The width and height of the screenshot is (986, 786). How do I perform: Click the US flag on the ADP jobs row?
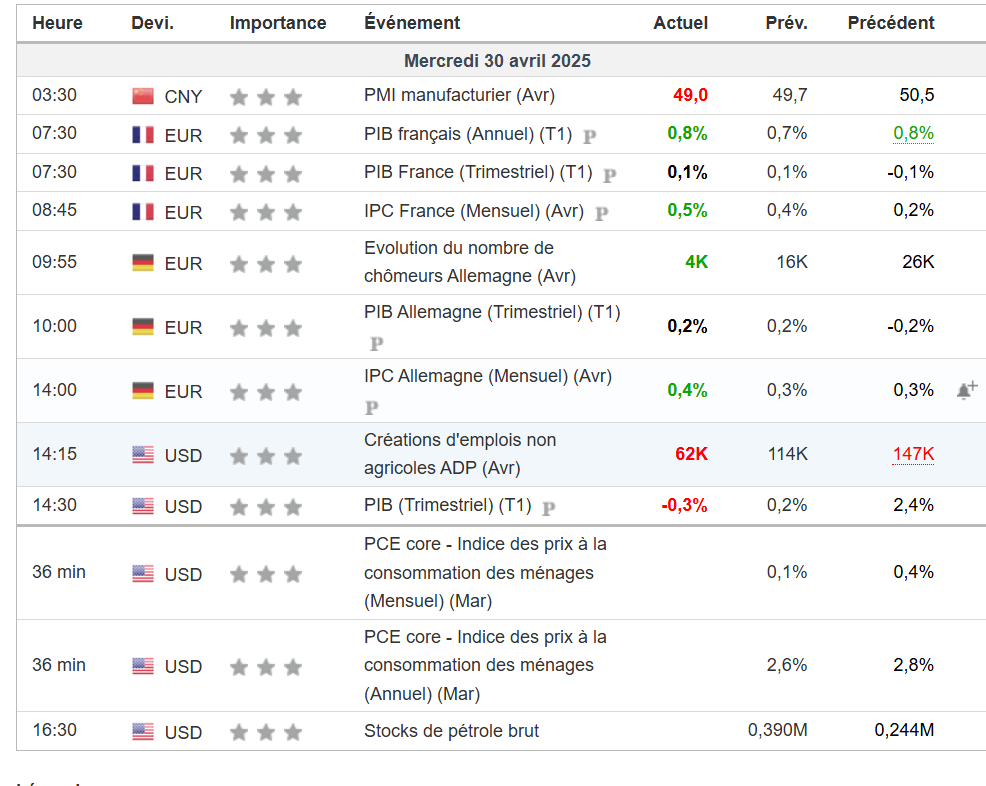(x=143, y=455)
